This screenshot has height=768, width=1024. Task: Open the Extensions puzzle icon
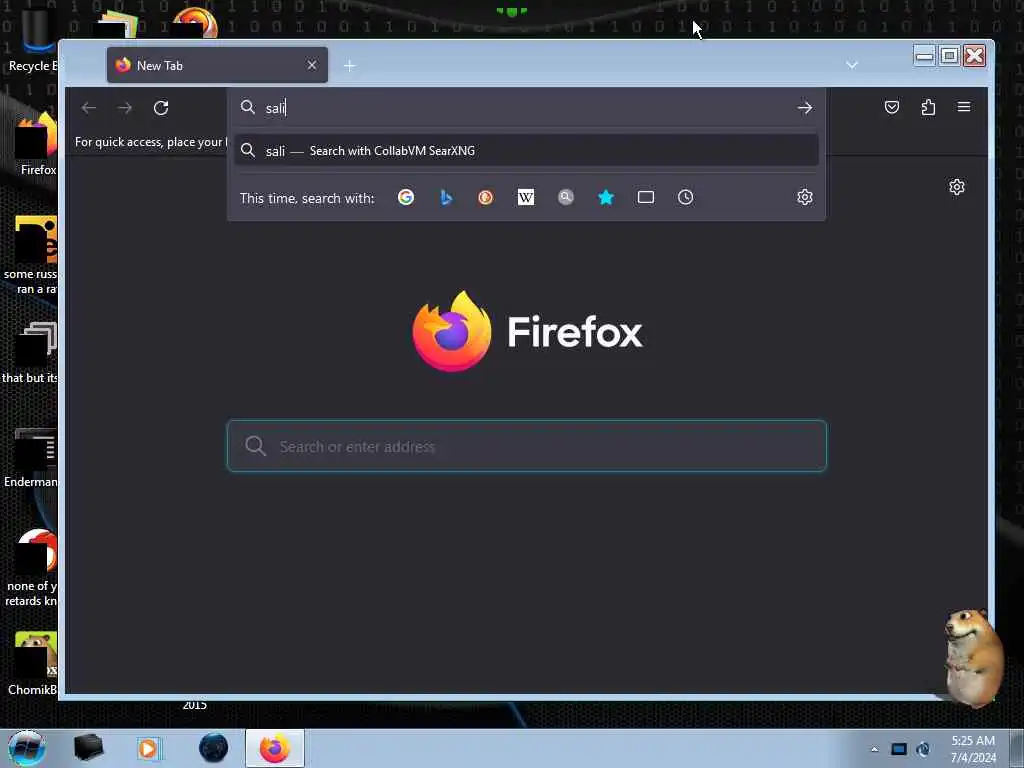tap(928, 107)
